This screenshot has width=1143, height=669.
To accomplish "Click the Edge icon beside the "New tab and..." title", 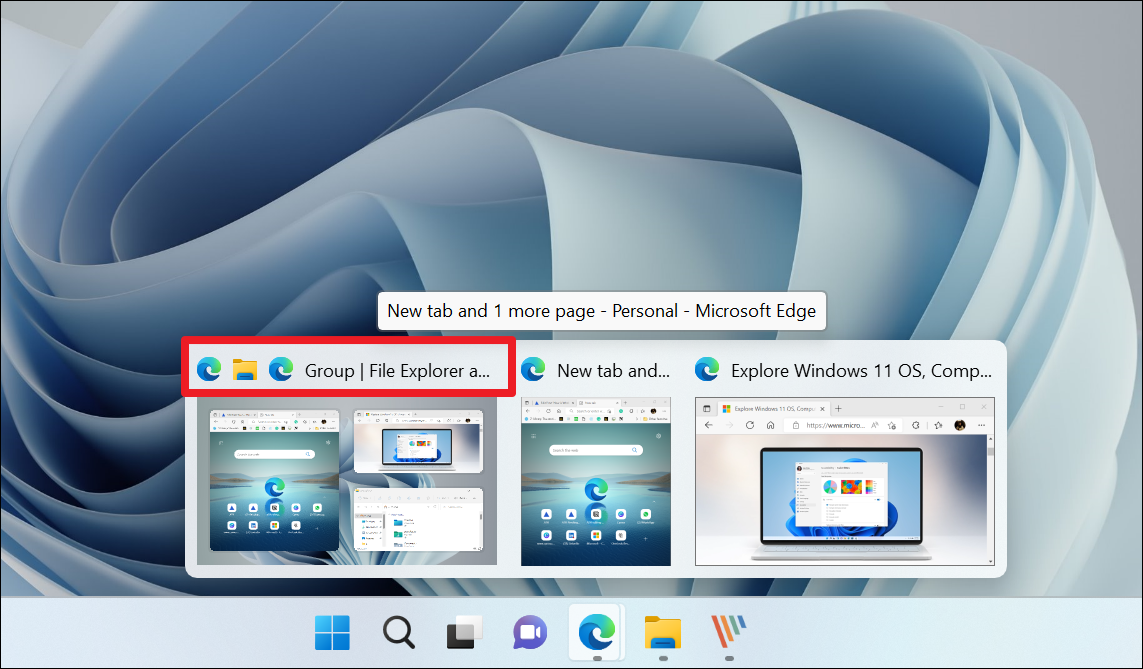I will [x=534, y=370].
